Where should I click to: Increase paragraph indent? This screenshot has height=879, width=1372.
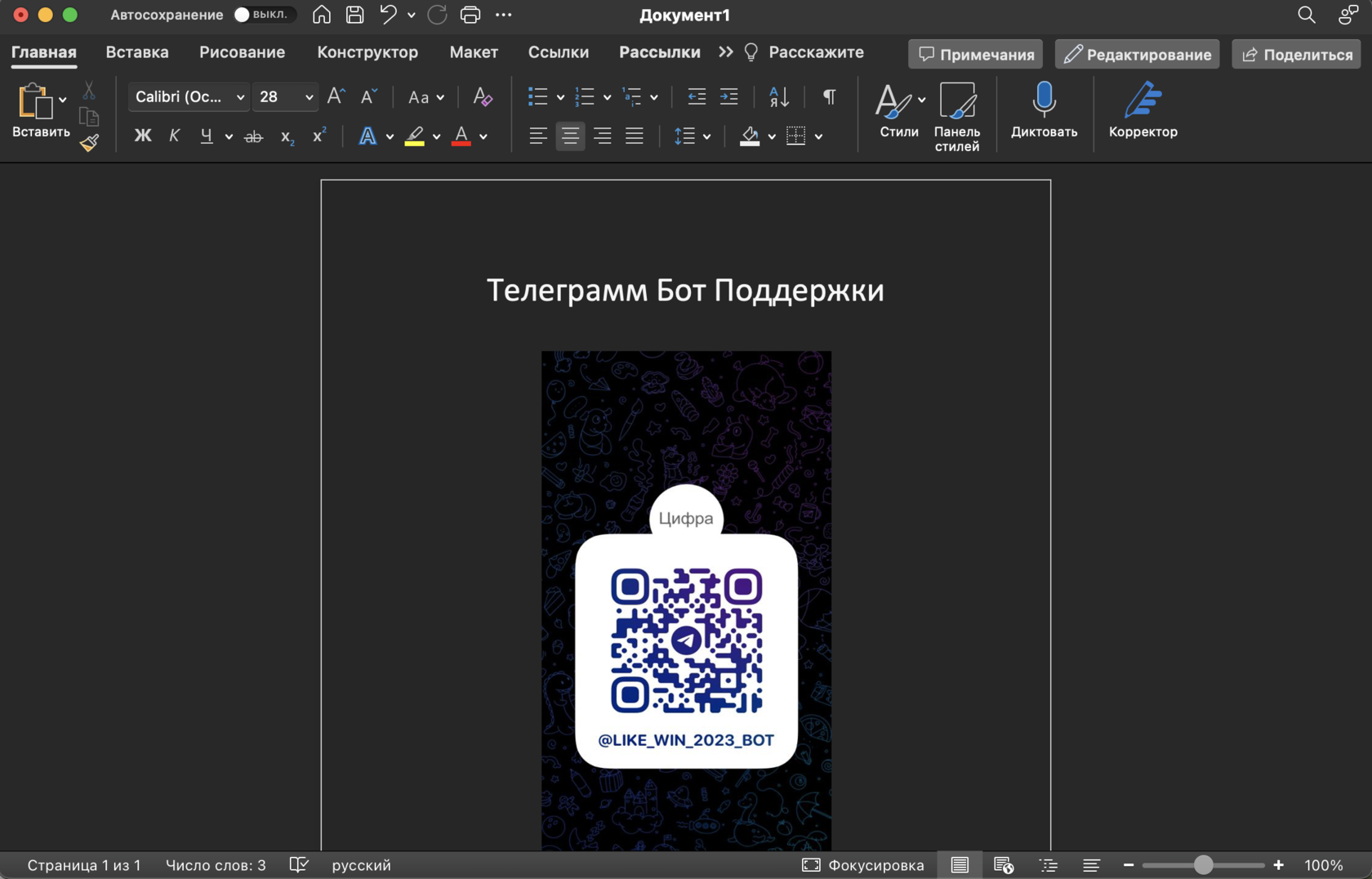728,96
